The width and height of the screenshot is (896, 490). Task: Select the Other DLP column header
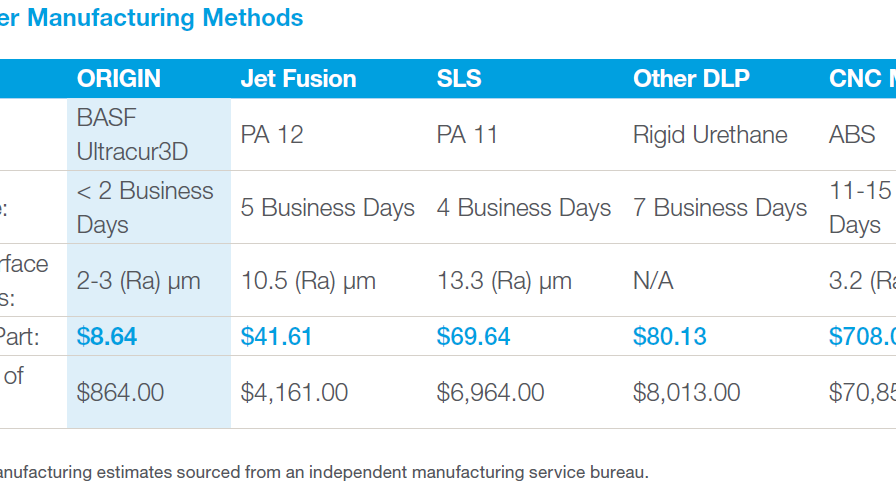[x=691, y=79]
